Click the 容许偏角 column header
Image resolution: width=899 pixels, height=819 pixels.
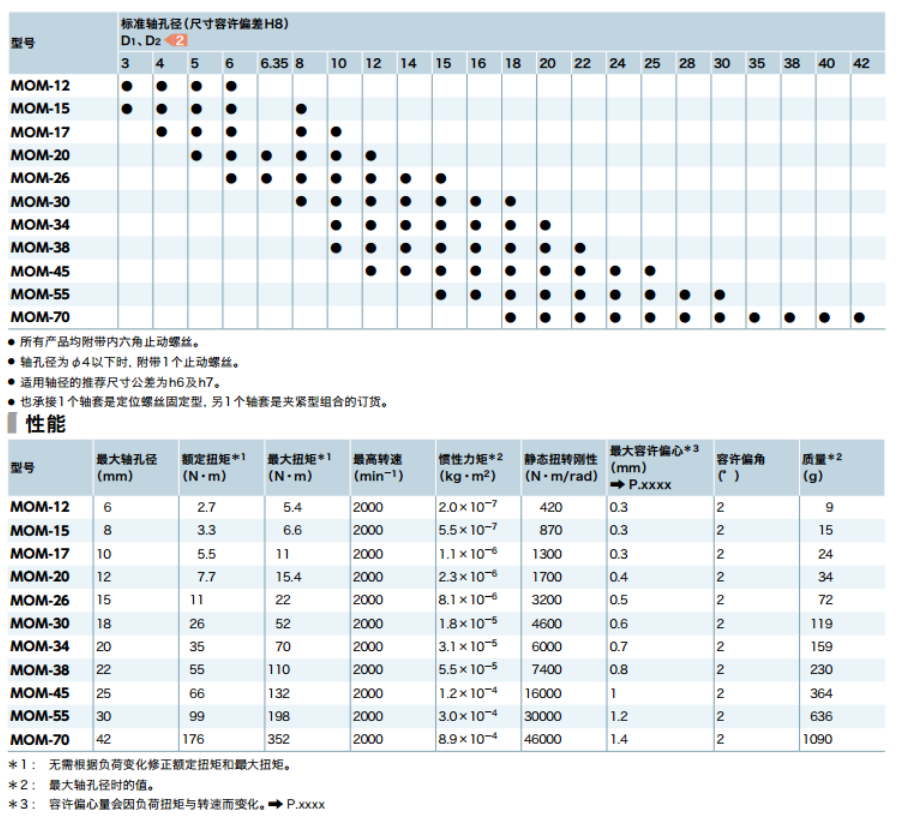(x=741, y=467)
